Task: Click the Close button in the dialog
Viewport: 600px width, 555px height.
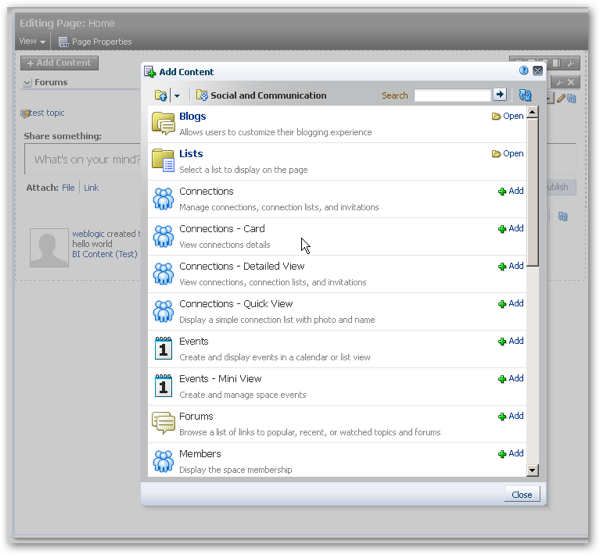Action: 522,495
